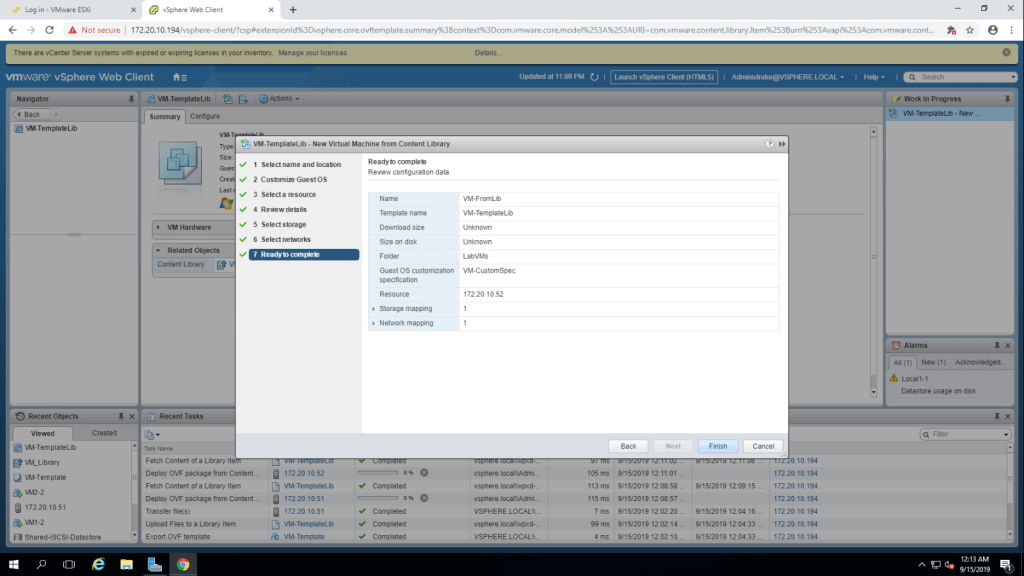Open Windows Start menu
The width and height of the screenshot is (1024, 576).
[14, 563]
